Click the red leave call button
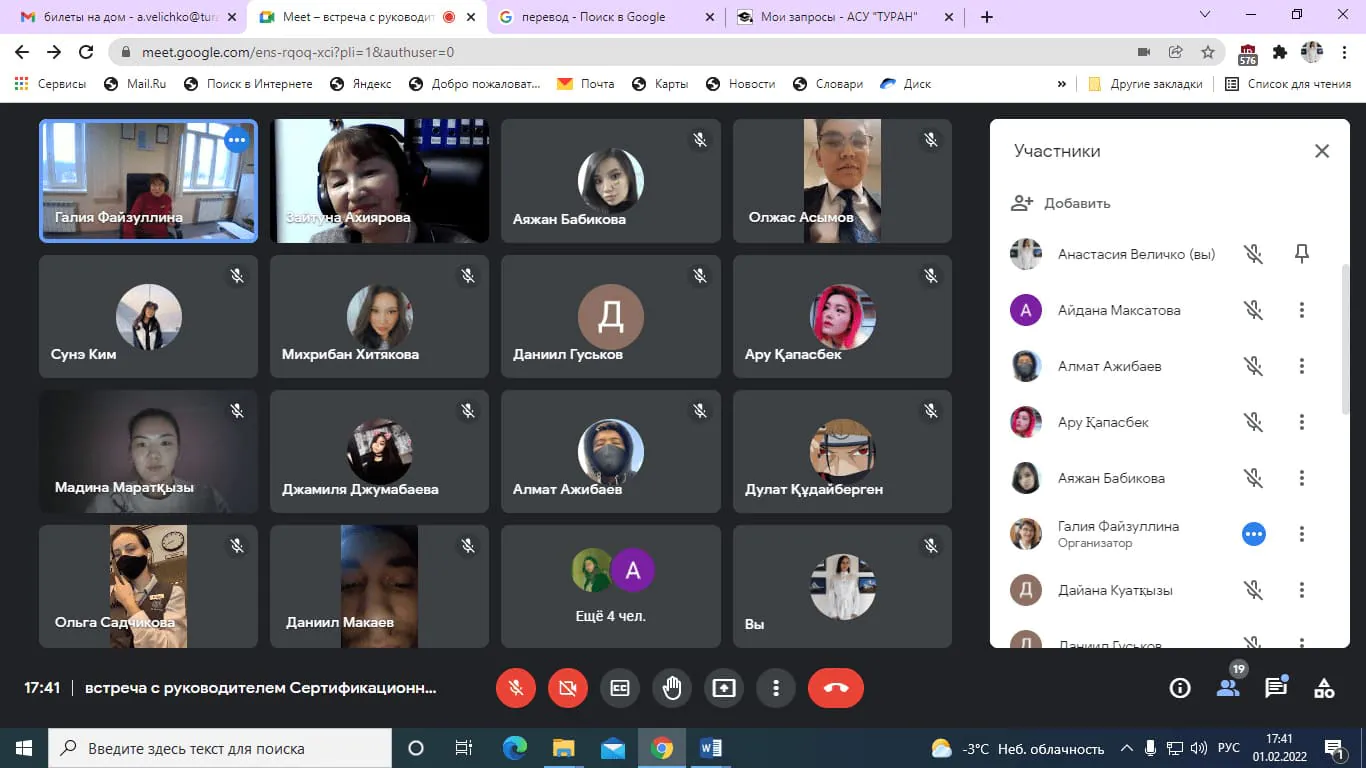 tap(835, 688)
